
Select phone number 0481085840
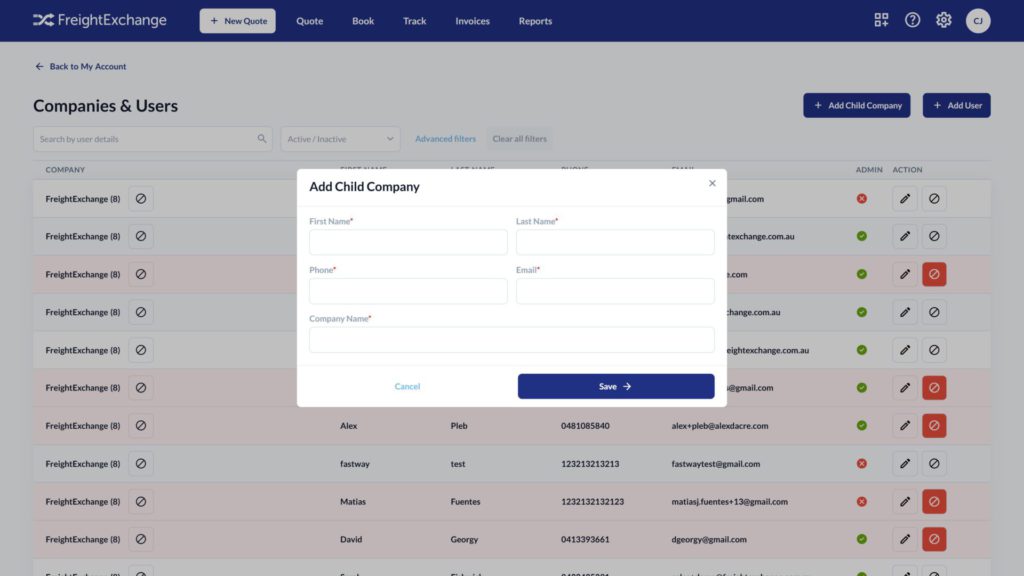tap(585, 426)
